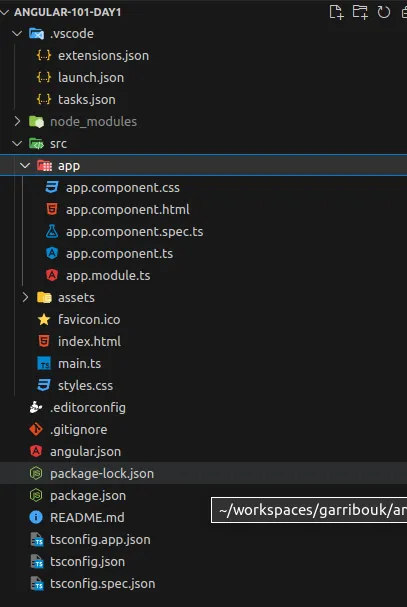Click the New File icon in explorer header
Viewport: 407px width, 607px height.
(x=336, y=12)
